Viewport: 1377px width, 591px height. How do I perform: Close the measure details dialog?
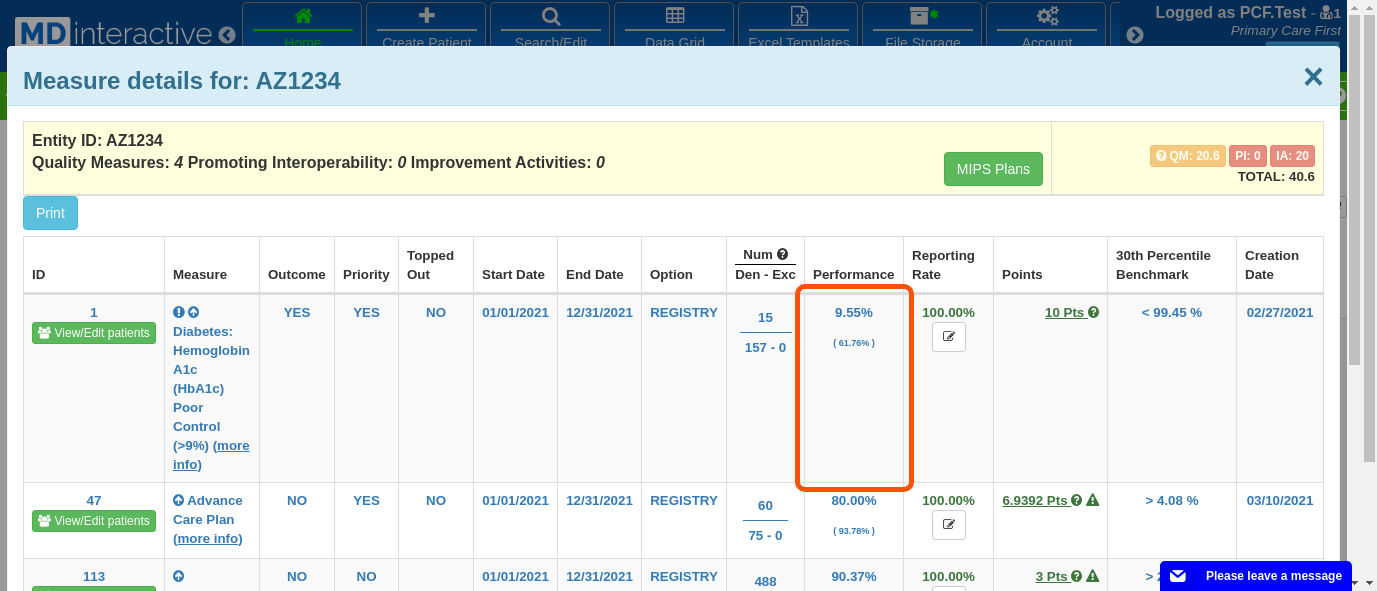[1313, 77]
